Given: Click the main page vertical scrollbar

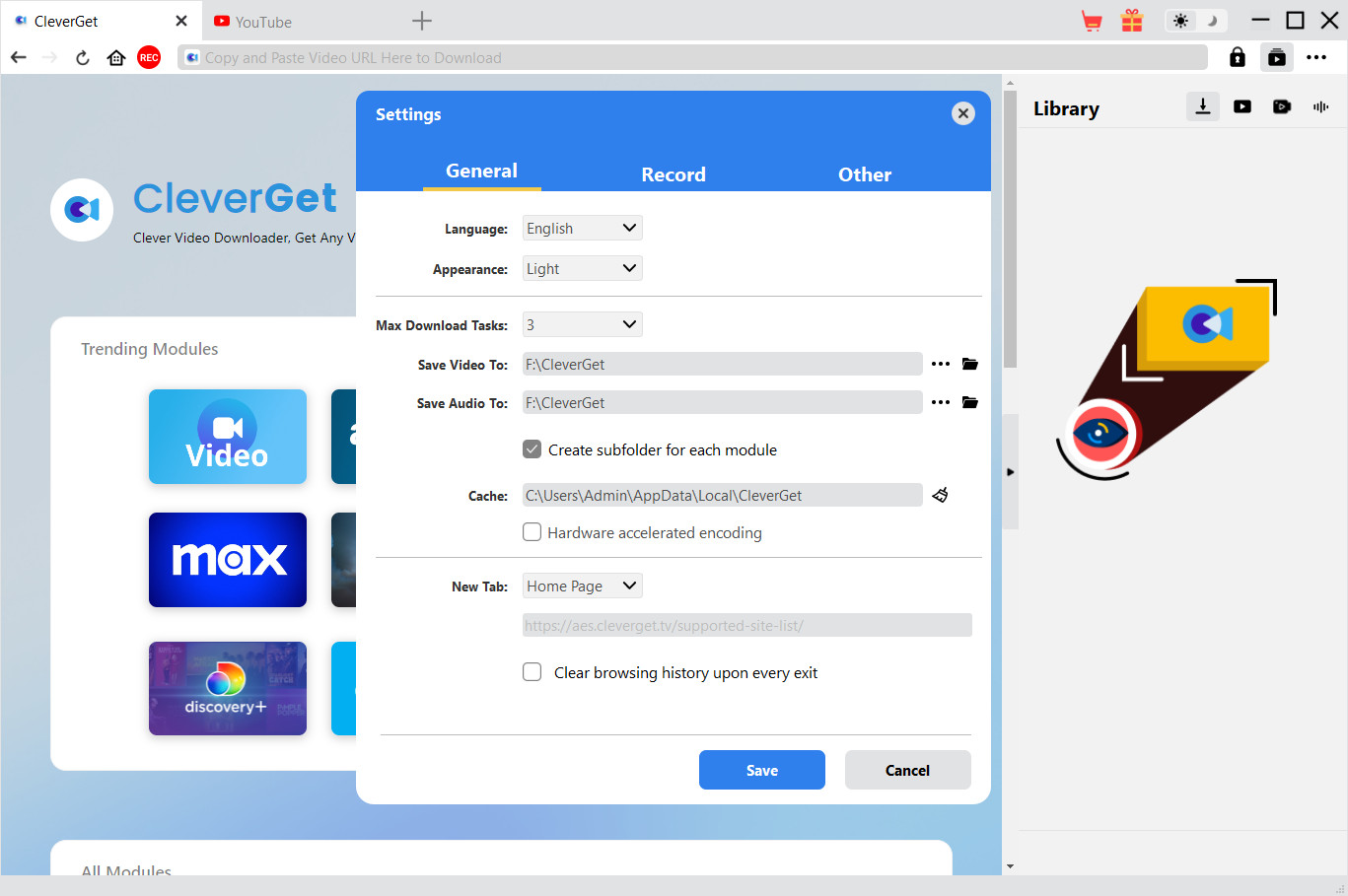Looking at the screenshot, I should 1010,230.
